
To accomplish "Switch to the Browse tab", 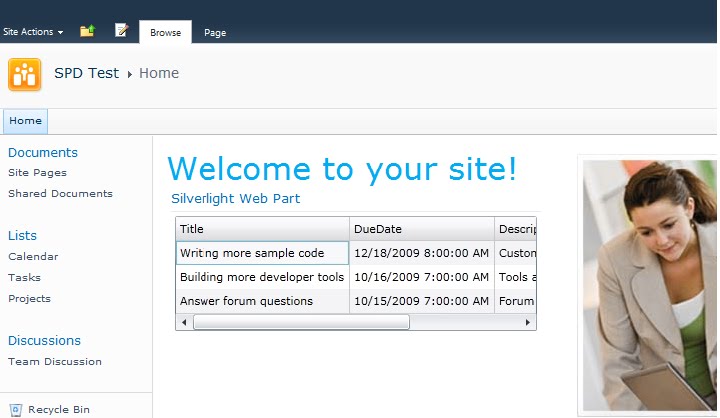I will tap(165, 32).
